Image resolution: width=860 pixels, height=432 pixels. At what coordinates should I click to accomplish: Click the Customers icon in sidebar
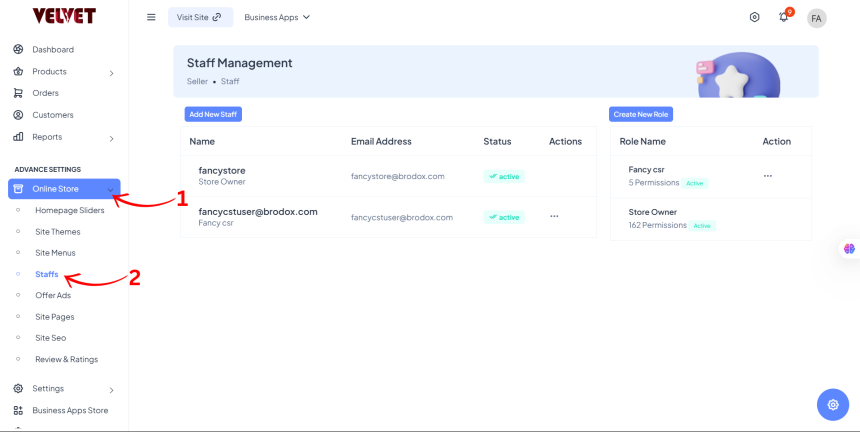point(18,115)
